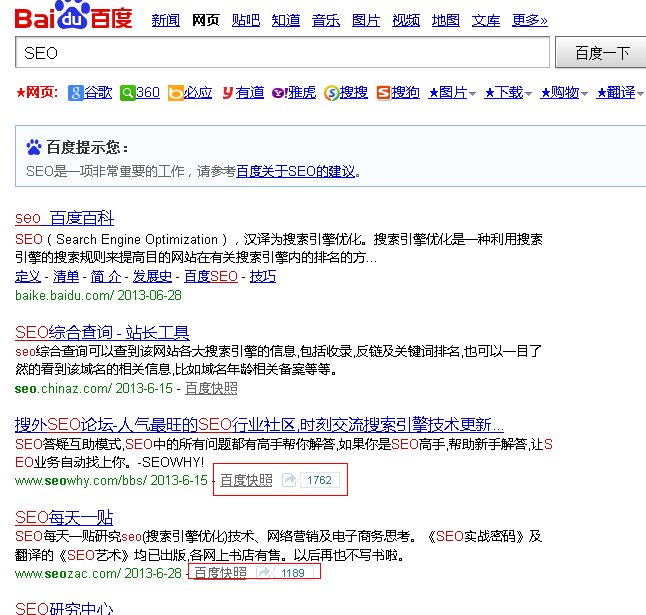The width and height of the screenshot is (646, 615).
Task: Expand the 更多» more link
Action: pos(530,20)
